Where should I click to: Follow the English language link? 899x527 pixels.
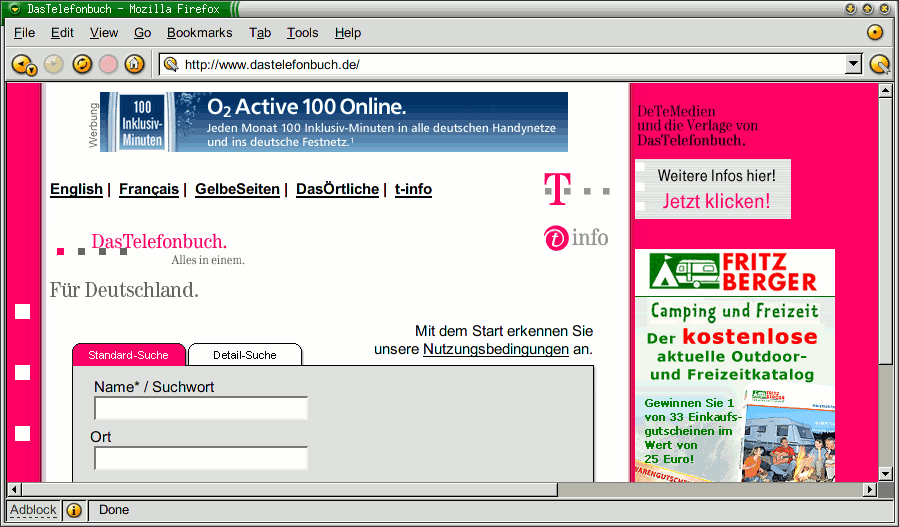pos(76,189)
